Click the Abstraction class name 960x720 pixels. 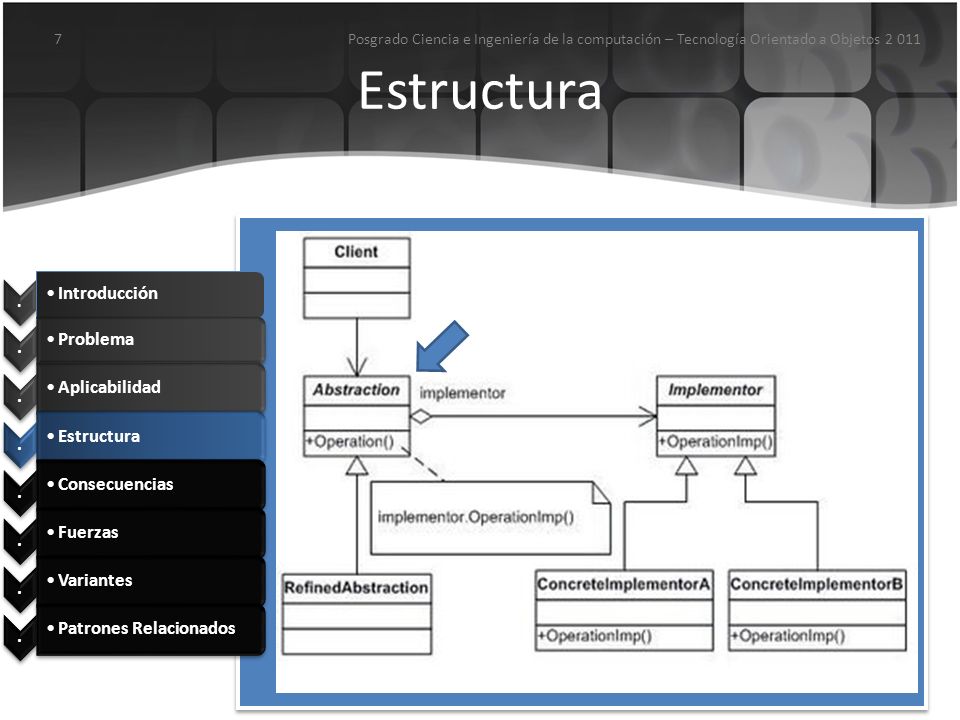[x=356, y=389]
